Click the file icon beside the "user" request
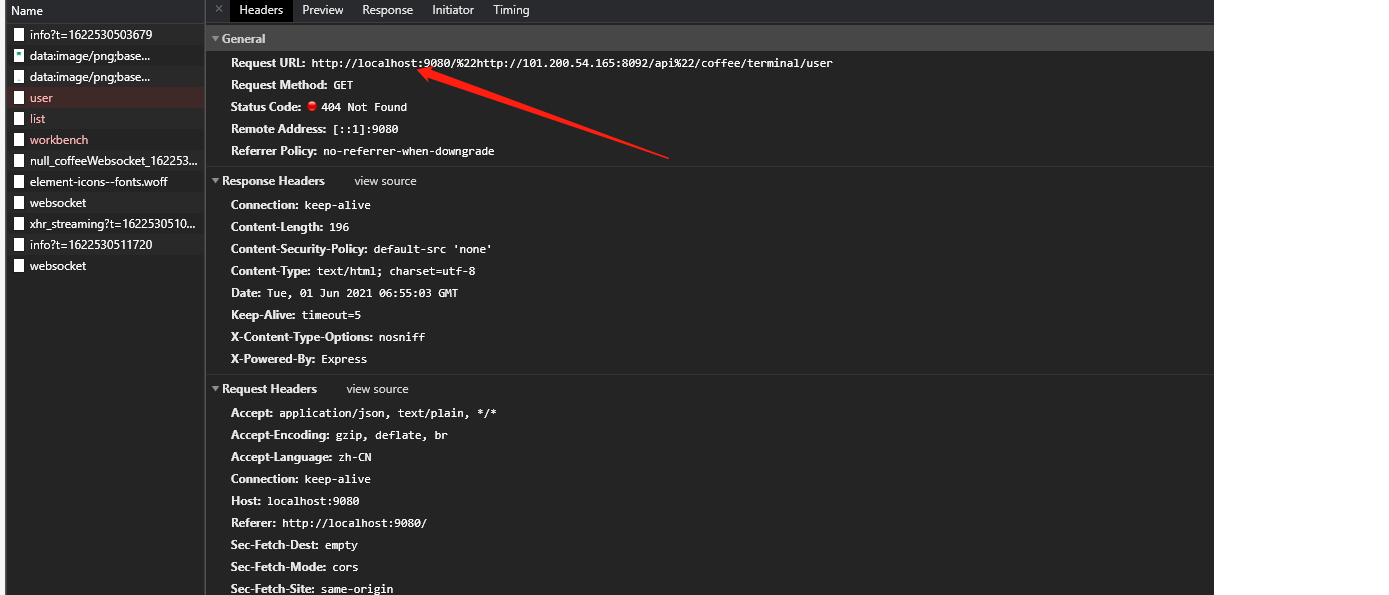1389x595 pixels. coord(17,97)
